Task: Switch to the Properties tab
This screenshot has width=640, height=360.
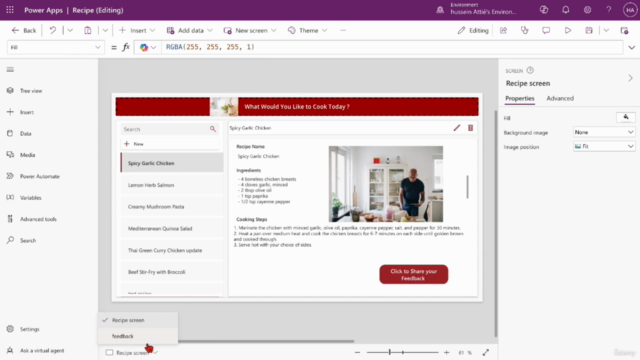Action: pos(520,98)
